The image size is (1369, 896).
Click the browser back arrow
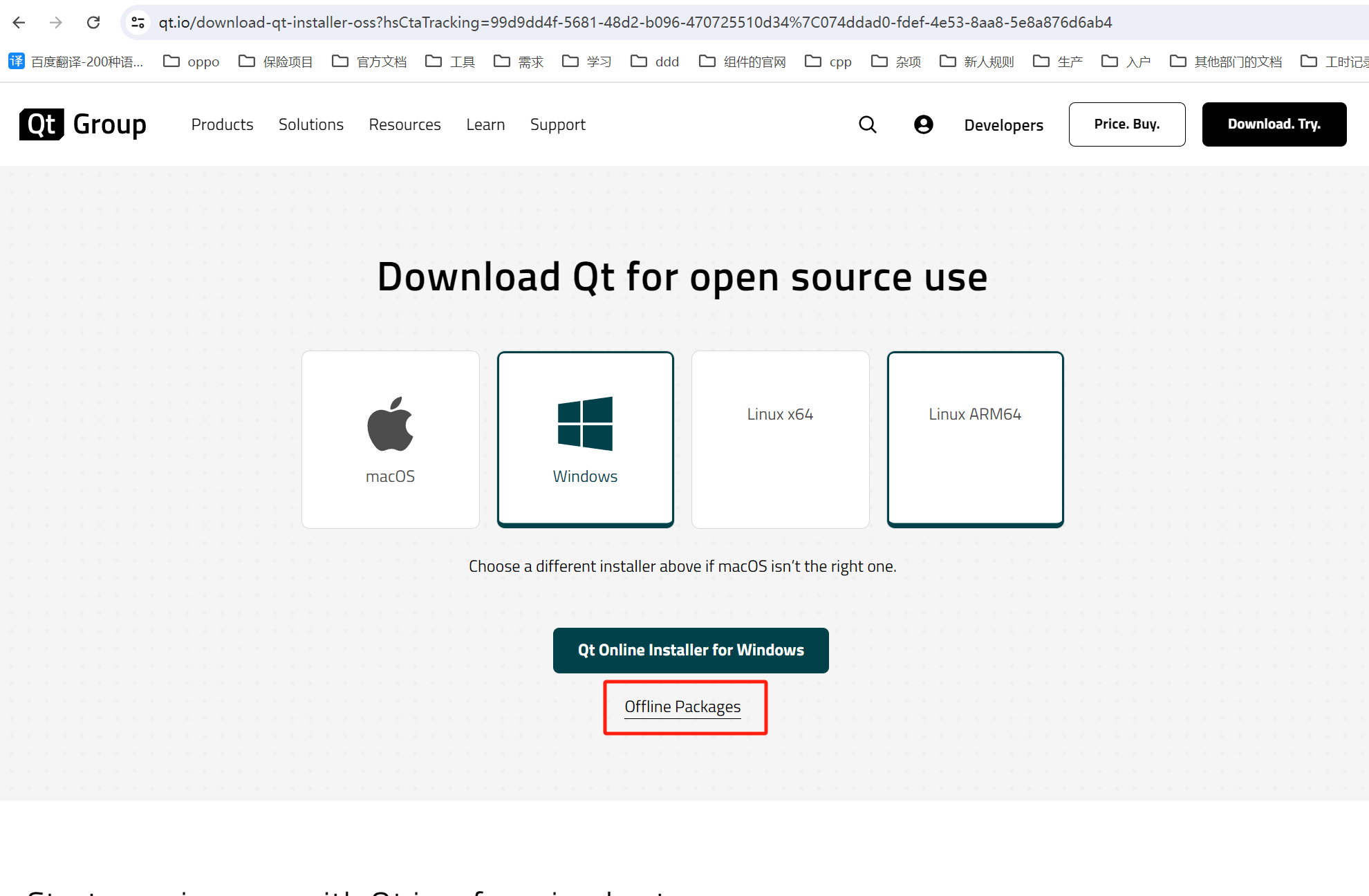coord(19,23)
